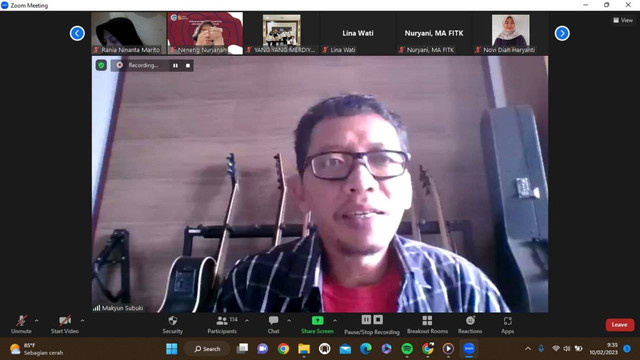Open Reactions menu
The height and width of the screenshot is (360, 640).
tap(470, 324)
